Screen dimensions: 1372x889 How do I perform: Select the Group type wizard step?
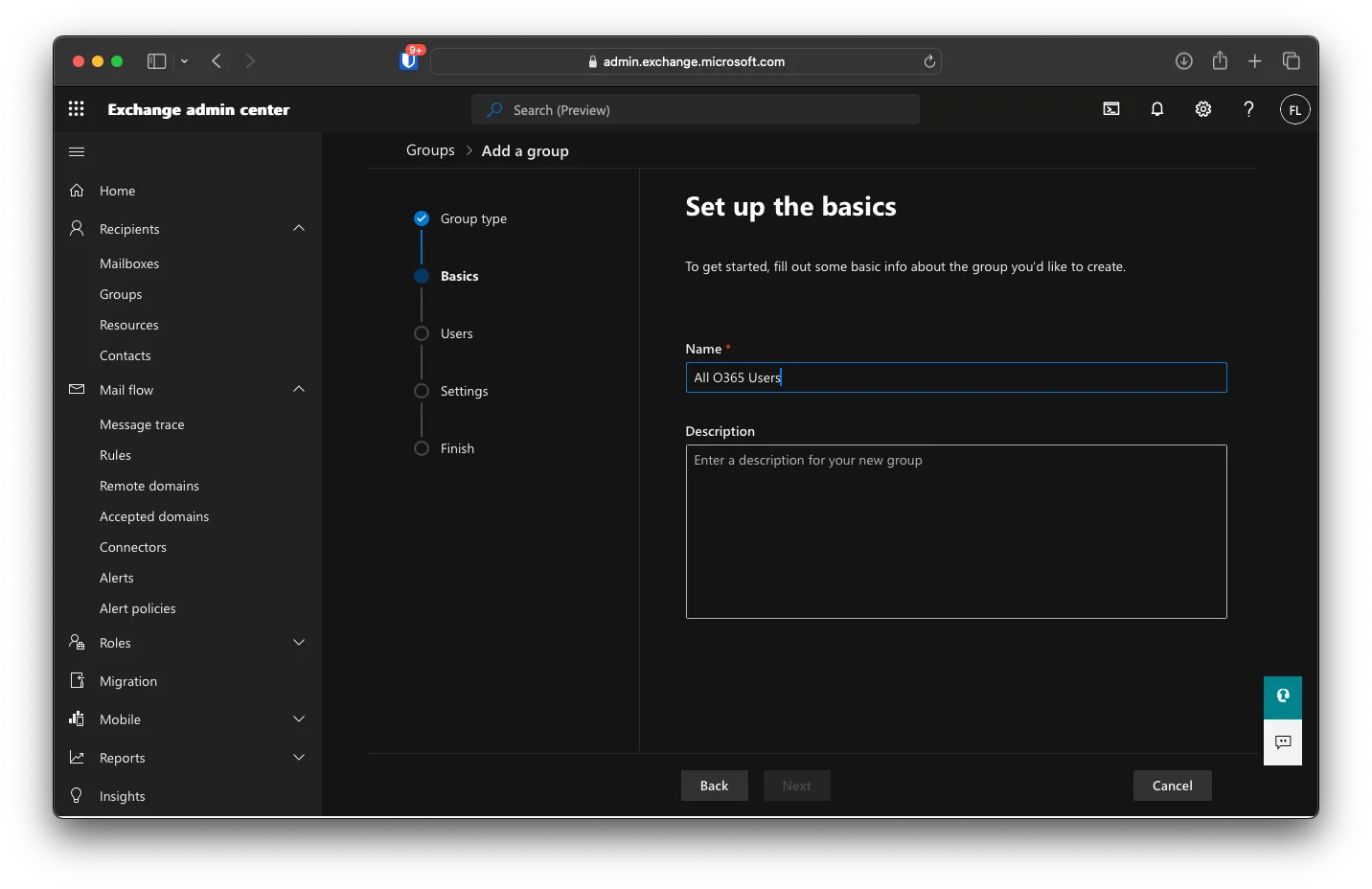(x=461, y=218)
